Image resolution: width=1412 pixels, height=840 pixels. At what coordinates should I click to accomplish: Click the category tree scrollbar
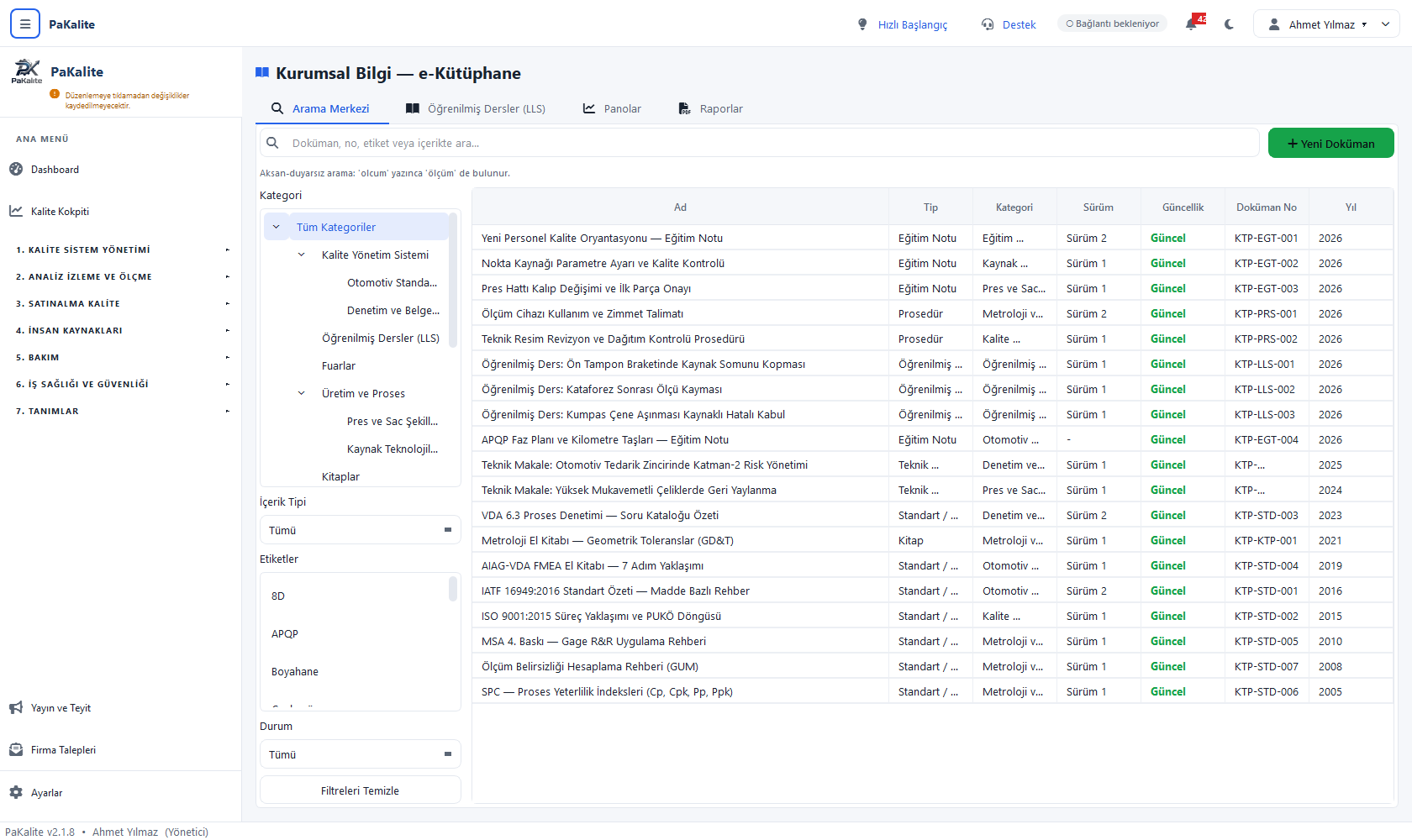(453, 280)
